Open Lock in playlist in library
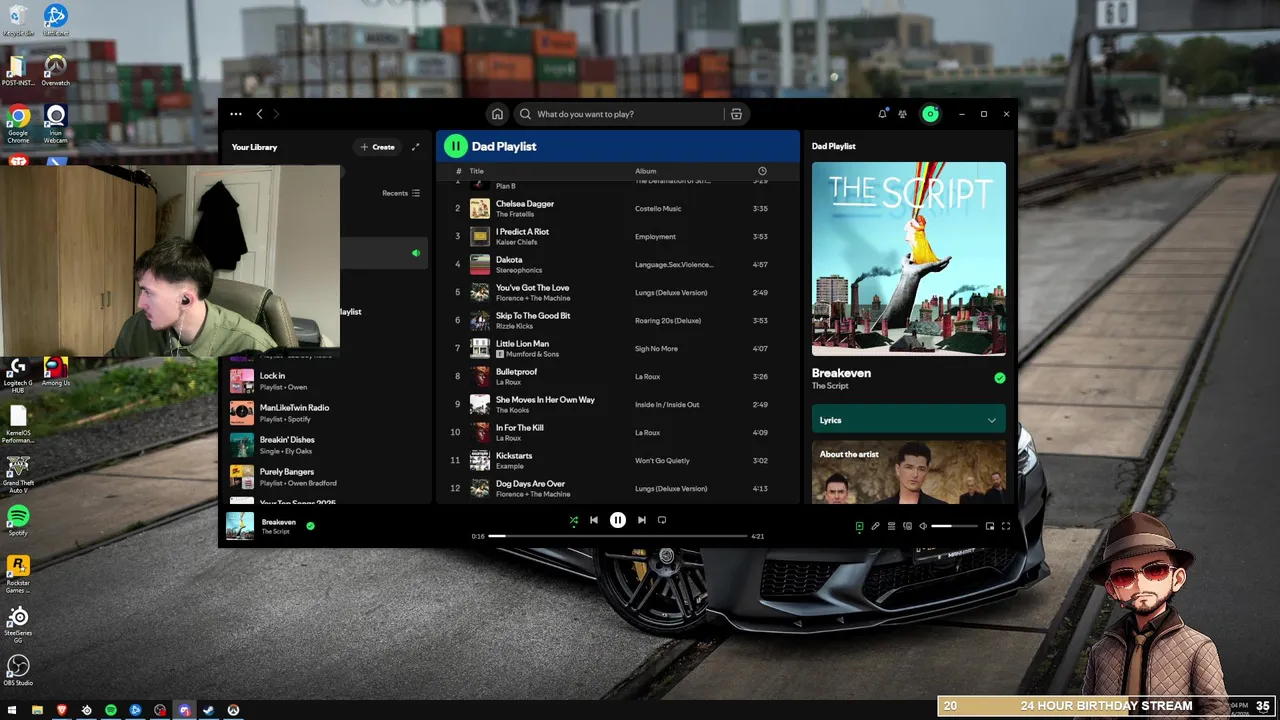This screenshot has width=1280, height=720. coord(328,381)
